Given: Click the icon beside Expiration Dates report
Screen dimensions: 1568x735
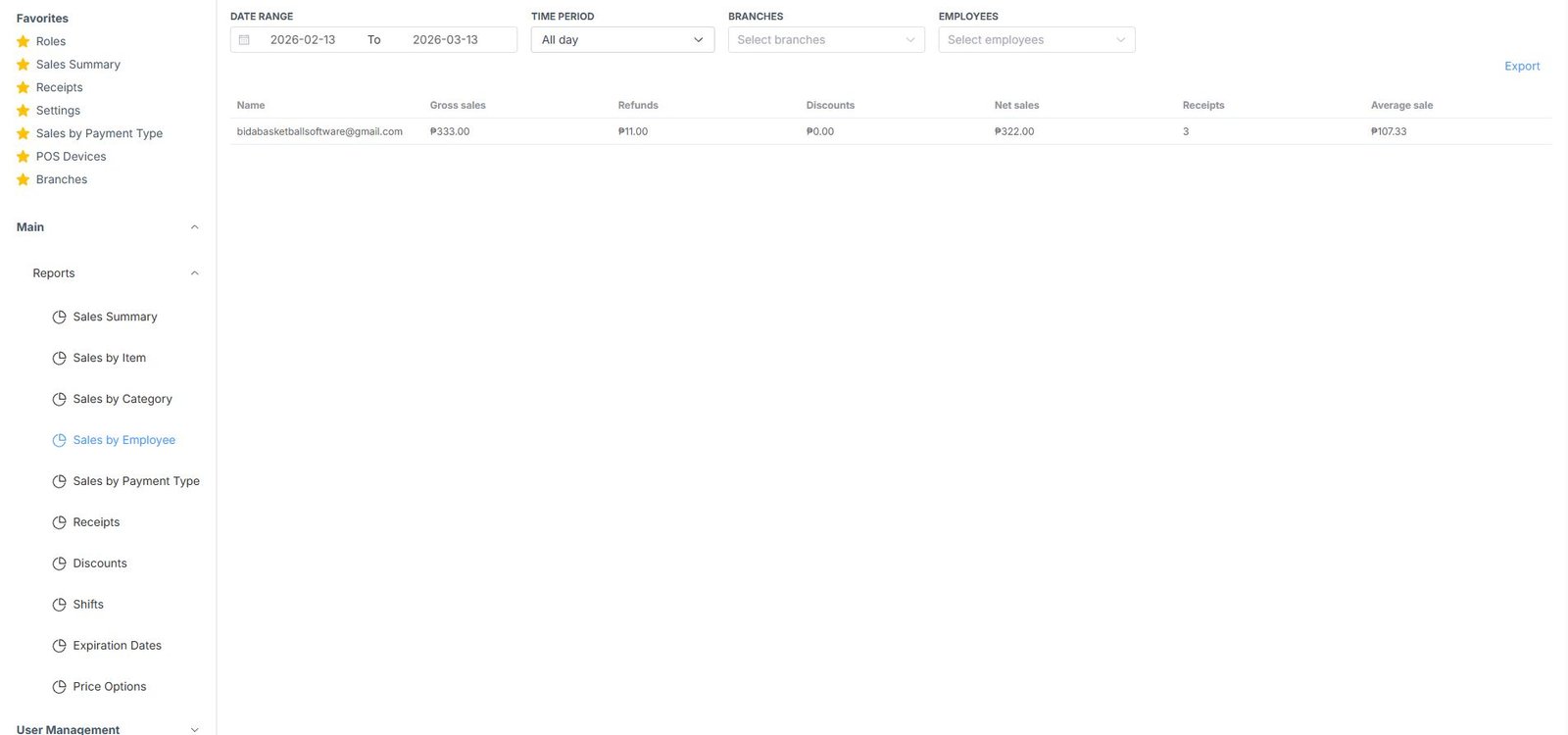Looking at the screenshot, I should tap(59, 646).
